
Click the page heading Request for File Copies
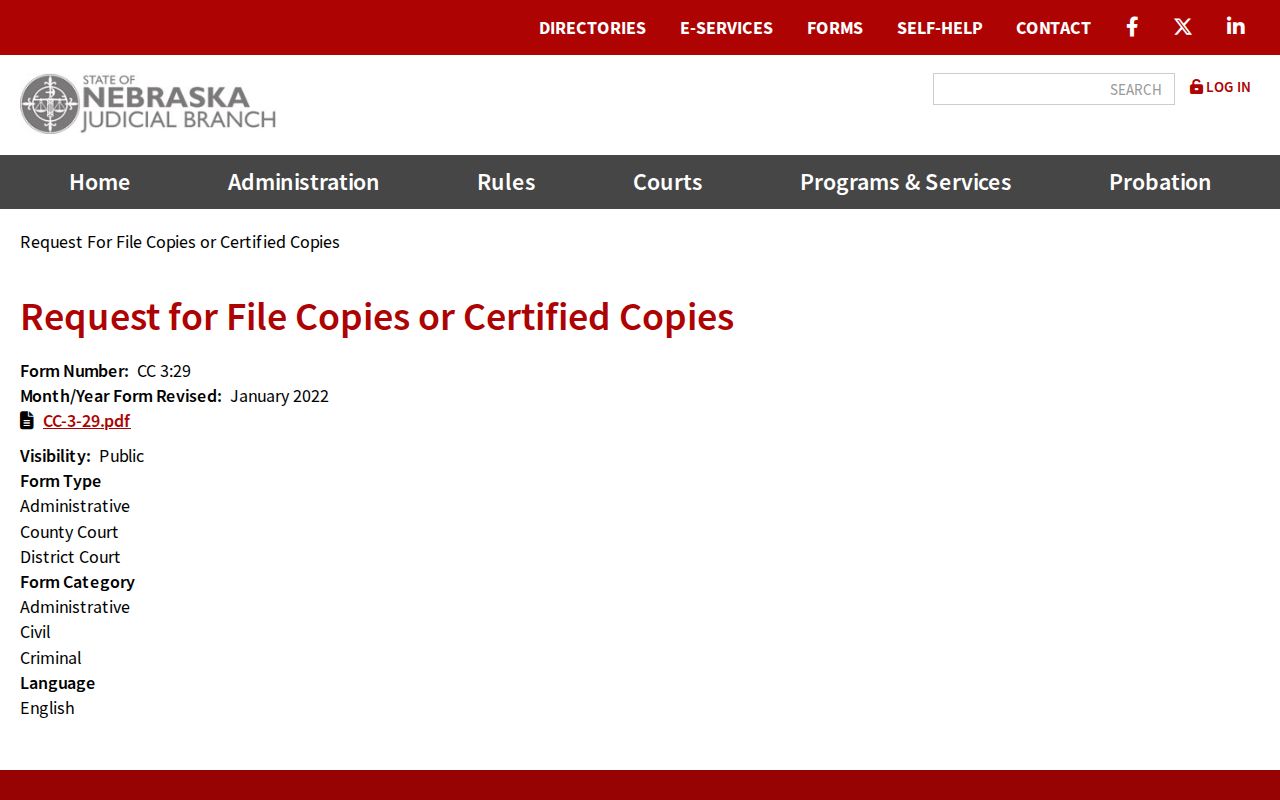[x=377, y=317]
